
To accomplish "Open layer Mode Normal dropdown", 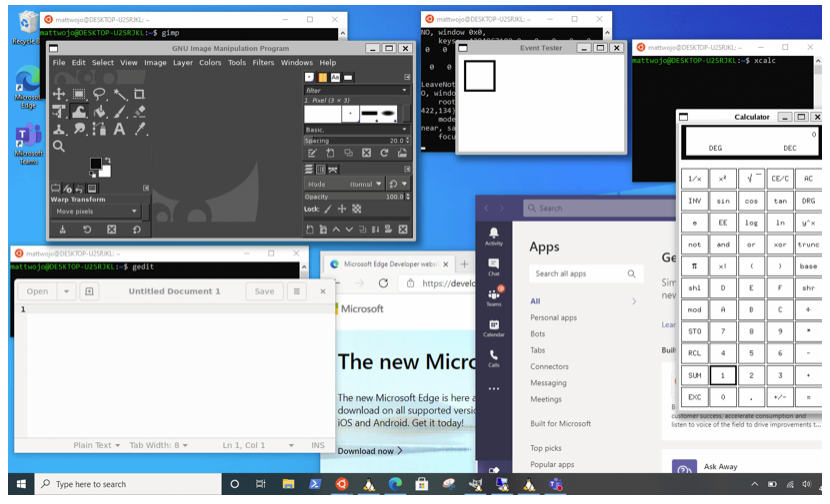I will (344, 184).
